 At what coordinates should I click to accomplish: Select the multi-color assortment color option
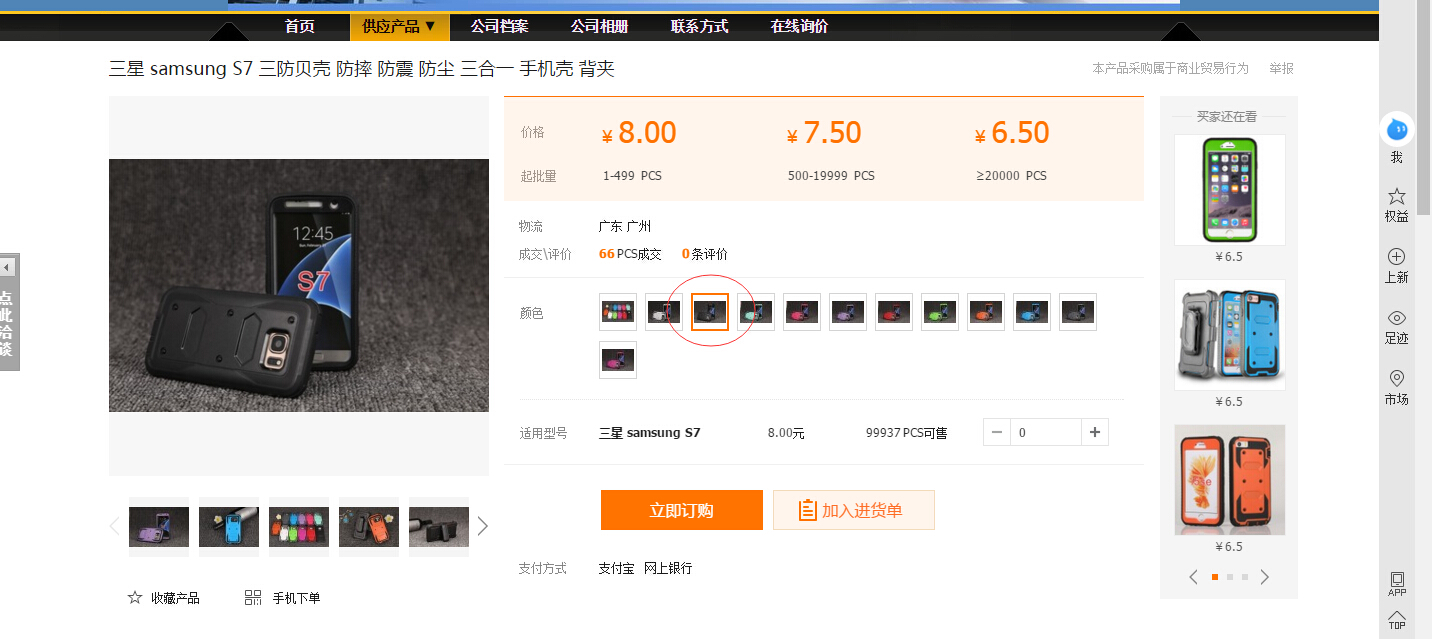pyautogui.click(x=618, y=312)
